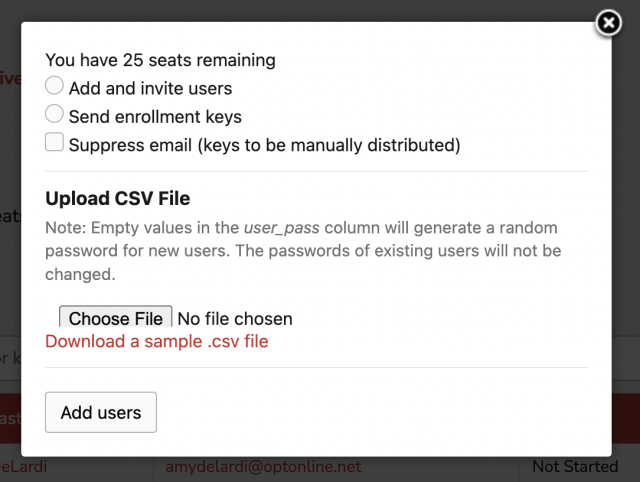Click the Choose File button
Image resolution: width=640 pixels, height=482 pixels.
[x=116, y=318]
